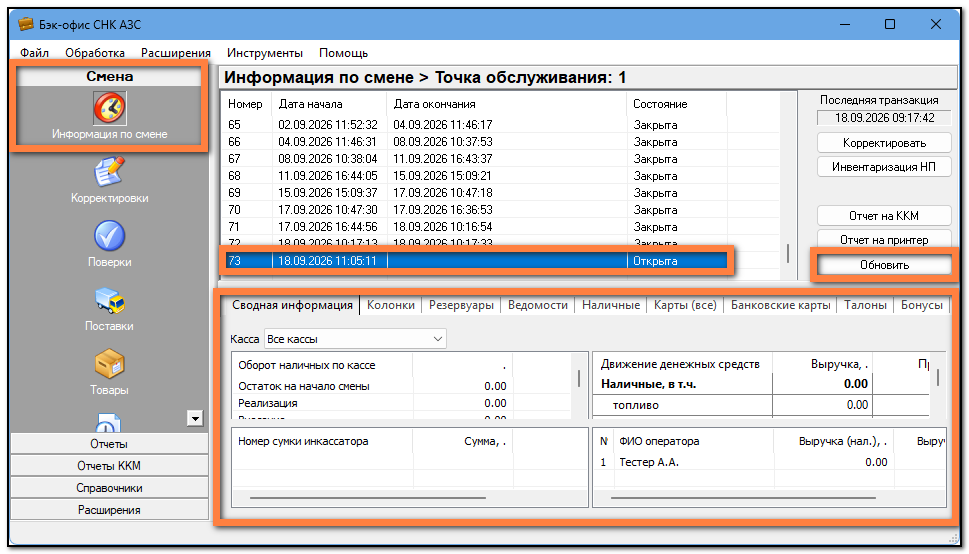
Task: Open the Корректировки notepad icon
Action: 109,172
